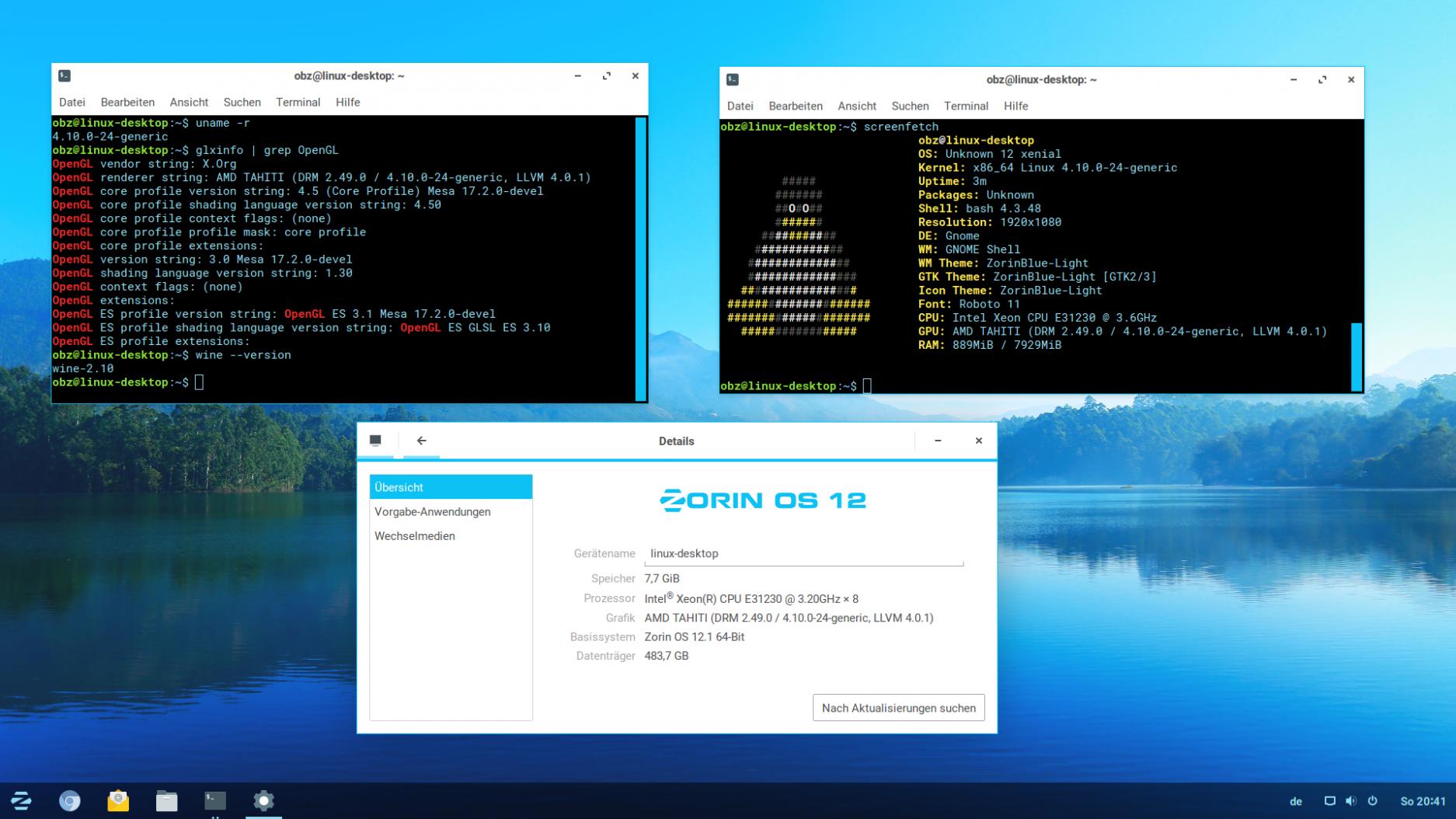This screenshot has height=819, width=1456.
Task: Click Grafik value 'AMD TAHITI' in Details
Action: [789, 618]
